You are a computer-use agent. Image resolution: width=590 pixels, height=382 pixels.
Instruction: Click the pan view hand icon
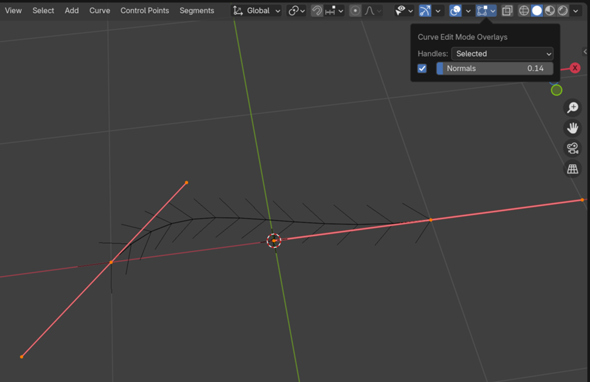click(572, 128)
